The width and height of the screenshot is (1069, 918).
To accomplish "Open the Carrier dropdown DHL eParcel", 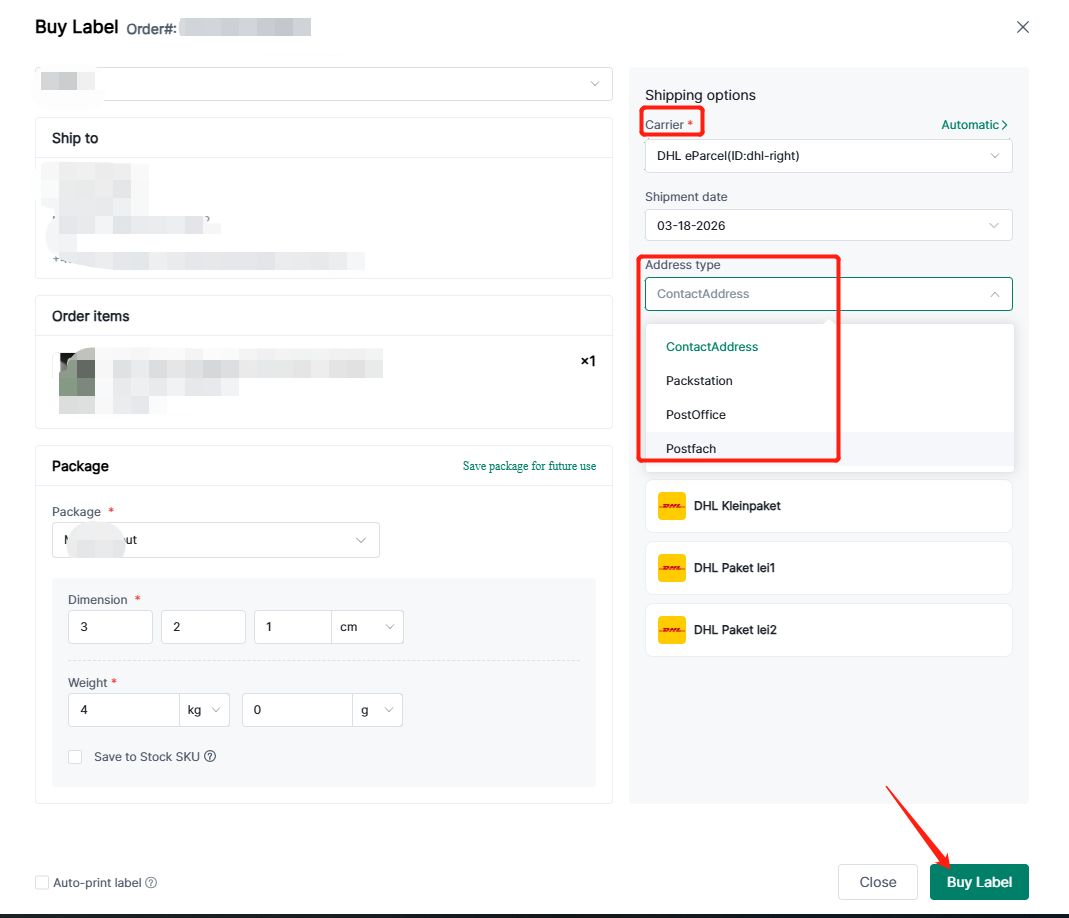I will pyautogui.click(x=828, y=156).
